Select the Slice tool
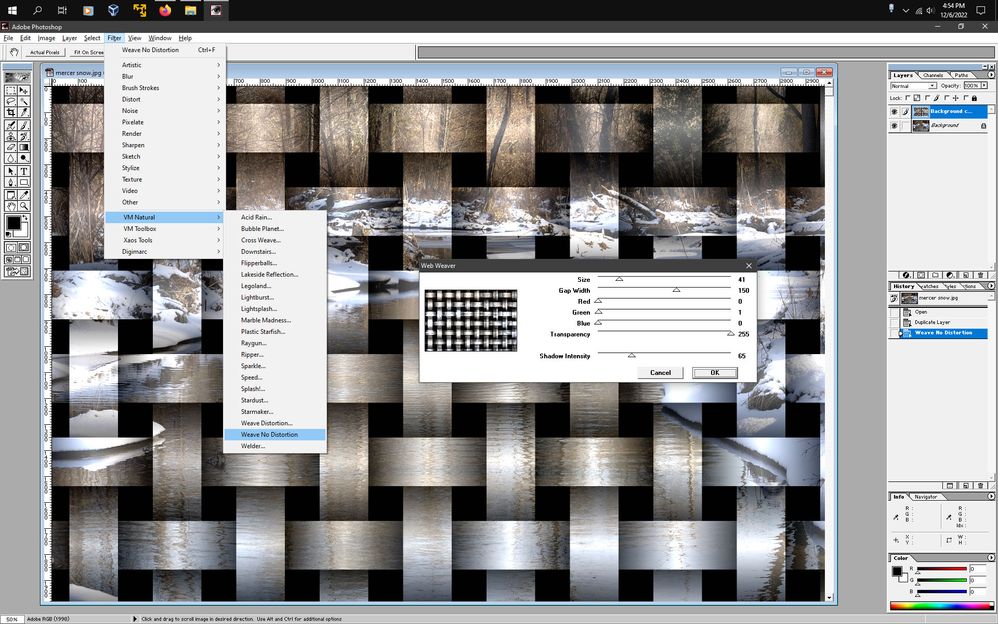Screen dimensions: 998x624 24,113
